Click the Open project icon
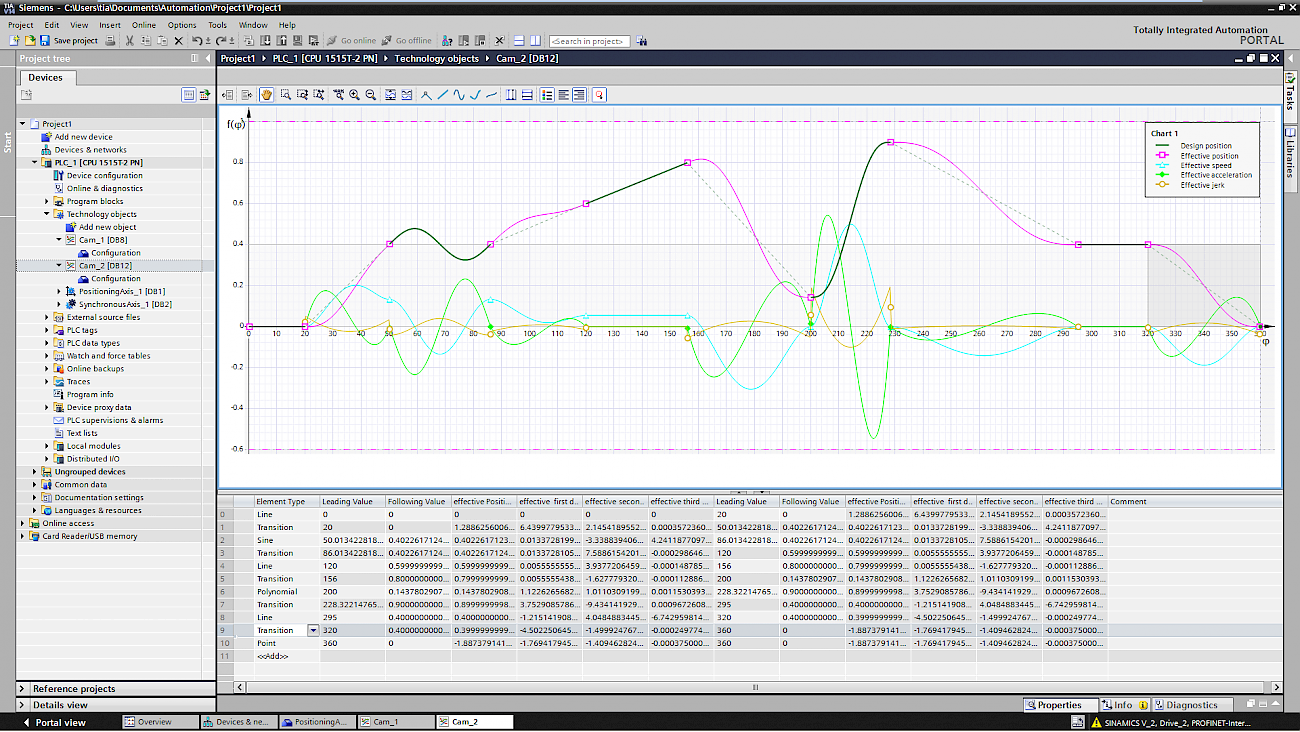The width and height of the screenshot is (1300, 732). tap(30, 41)
